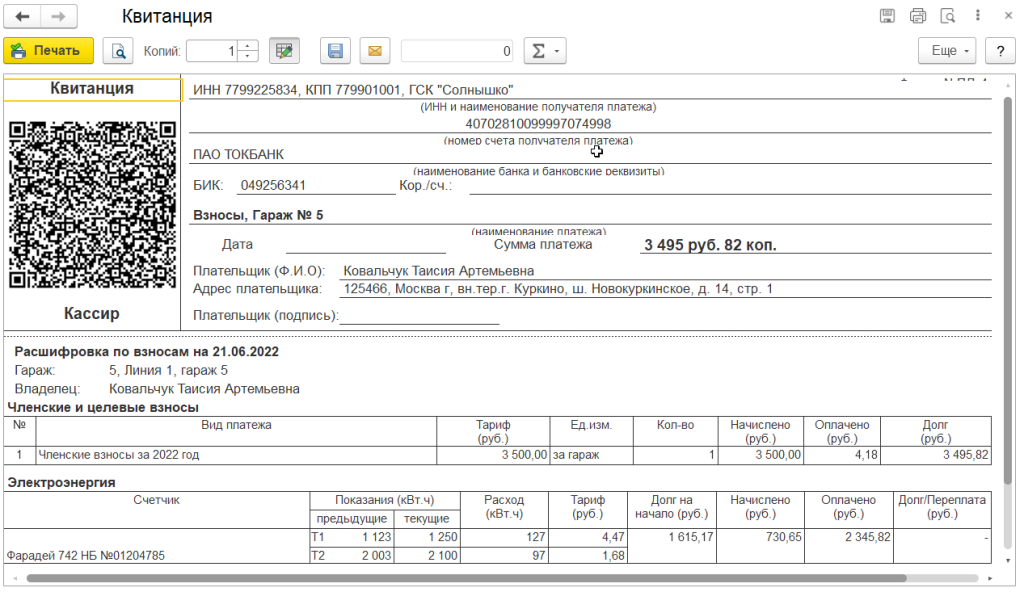Increase copies count with up stepper
The height and width of the screenshot is (592, 1024).
tap(248, 46)
